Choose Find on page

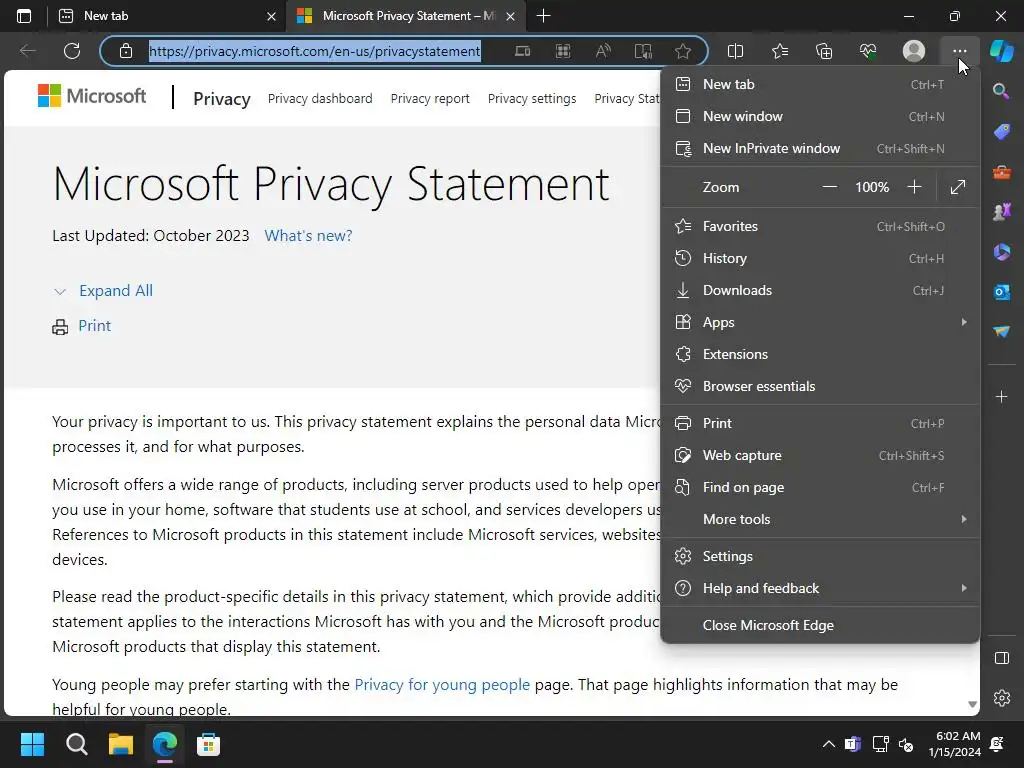(x=820, y=487)
